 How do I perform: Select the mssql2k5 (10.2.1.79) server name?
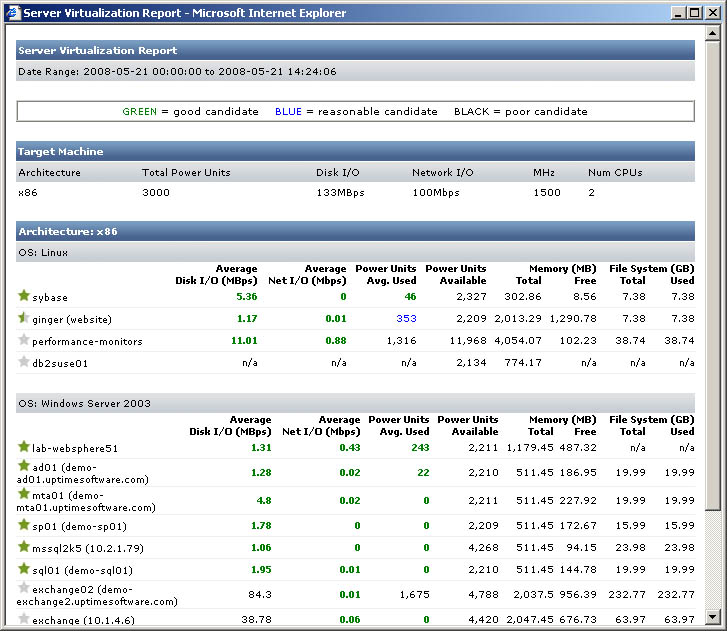(x=88, y=548)
